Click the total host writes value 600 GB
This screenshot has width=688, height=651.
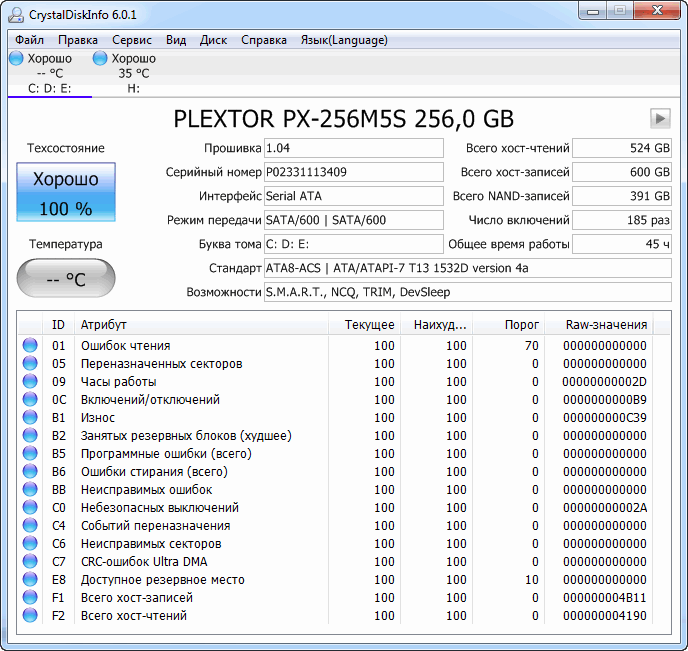pos(622,172)
